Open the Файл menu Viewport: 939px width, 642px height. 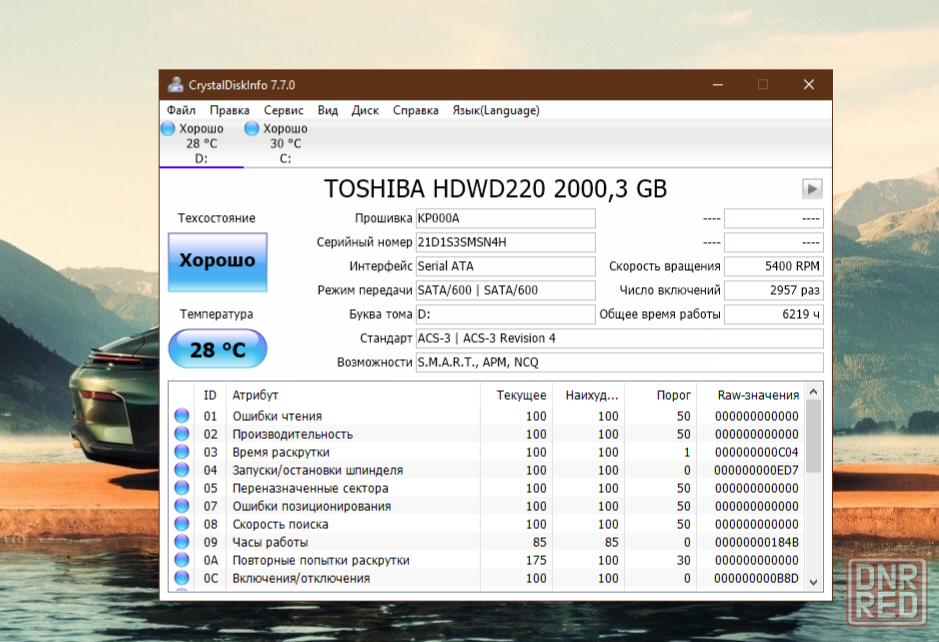(181, 110)
